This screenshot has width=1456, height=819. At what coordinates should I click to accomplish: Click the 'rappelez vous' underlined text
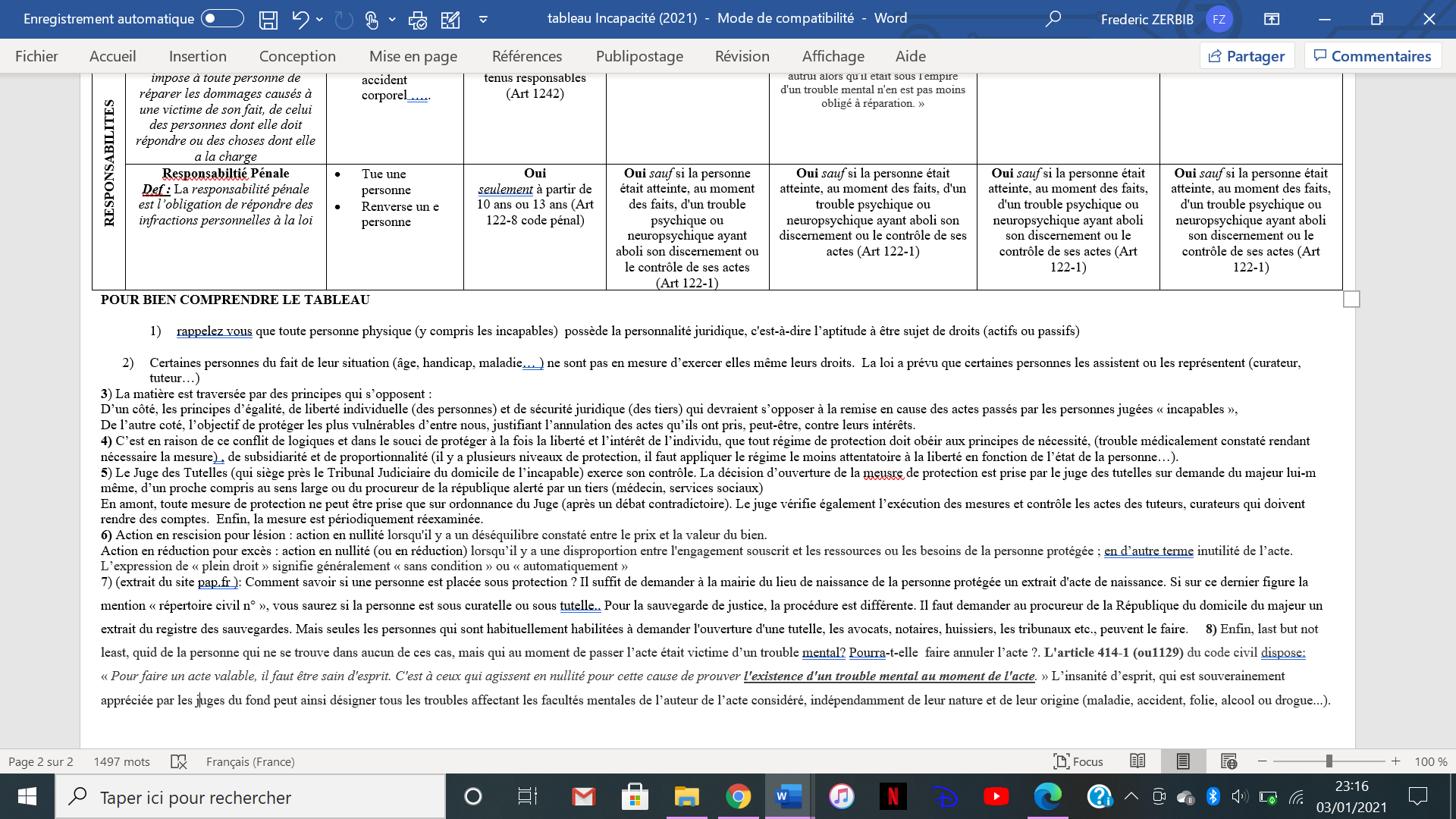(215, 331)
